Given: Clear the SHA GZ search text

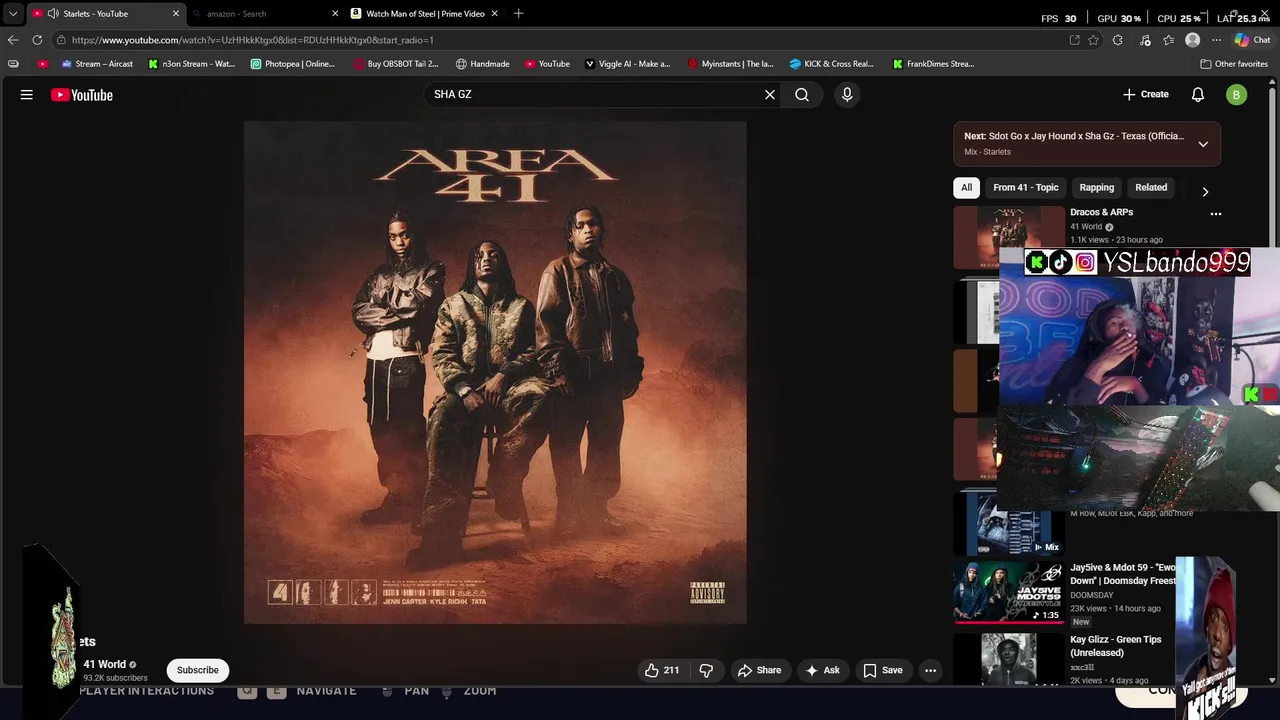Looking at the screenshot, I should click(770, 94).
